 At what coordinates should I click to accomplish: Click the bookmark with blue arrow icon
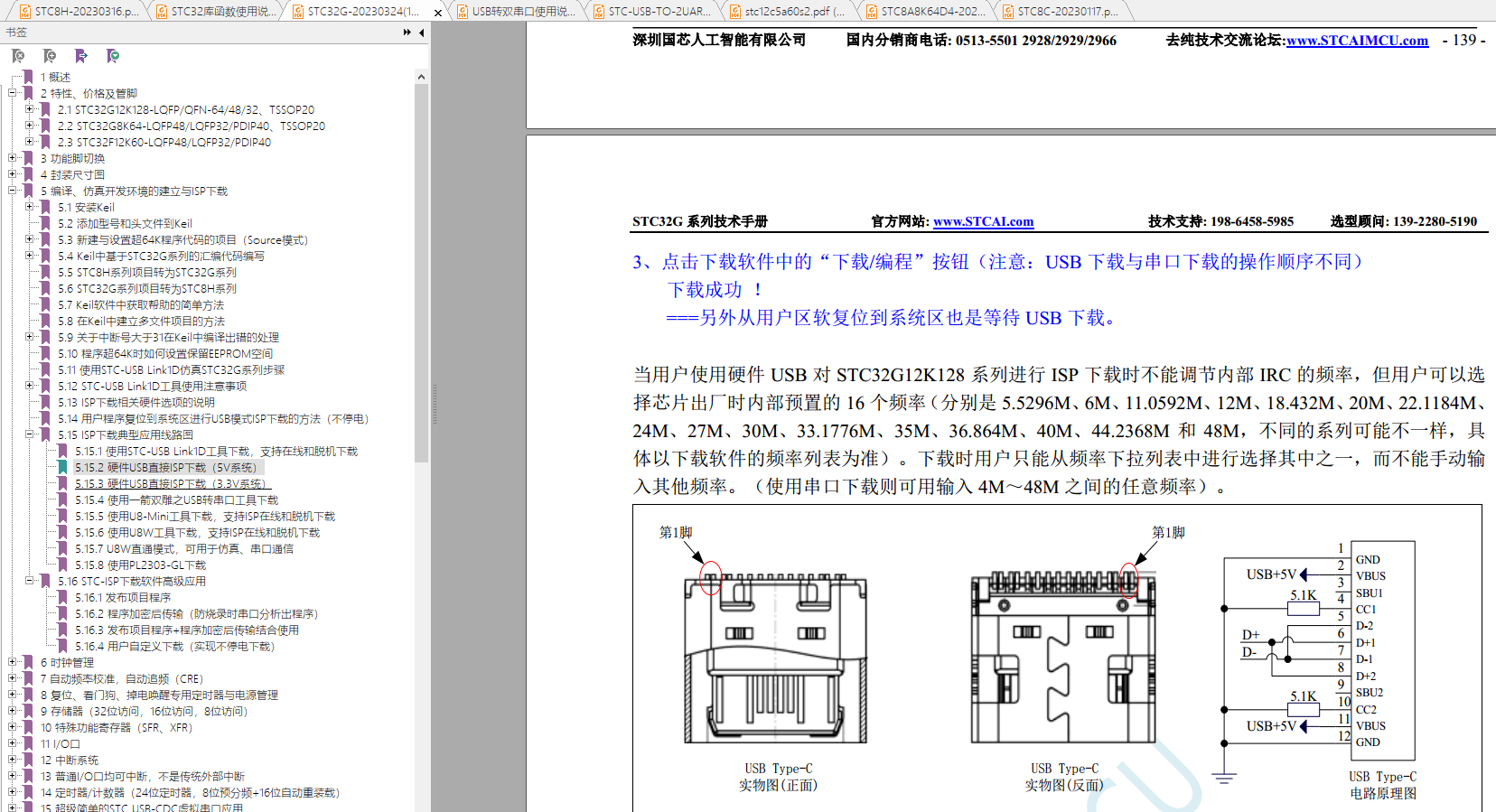81,56
